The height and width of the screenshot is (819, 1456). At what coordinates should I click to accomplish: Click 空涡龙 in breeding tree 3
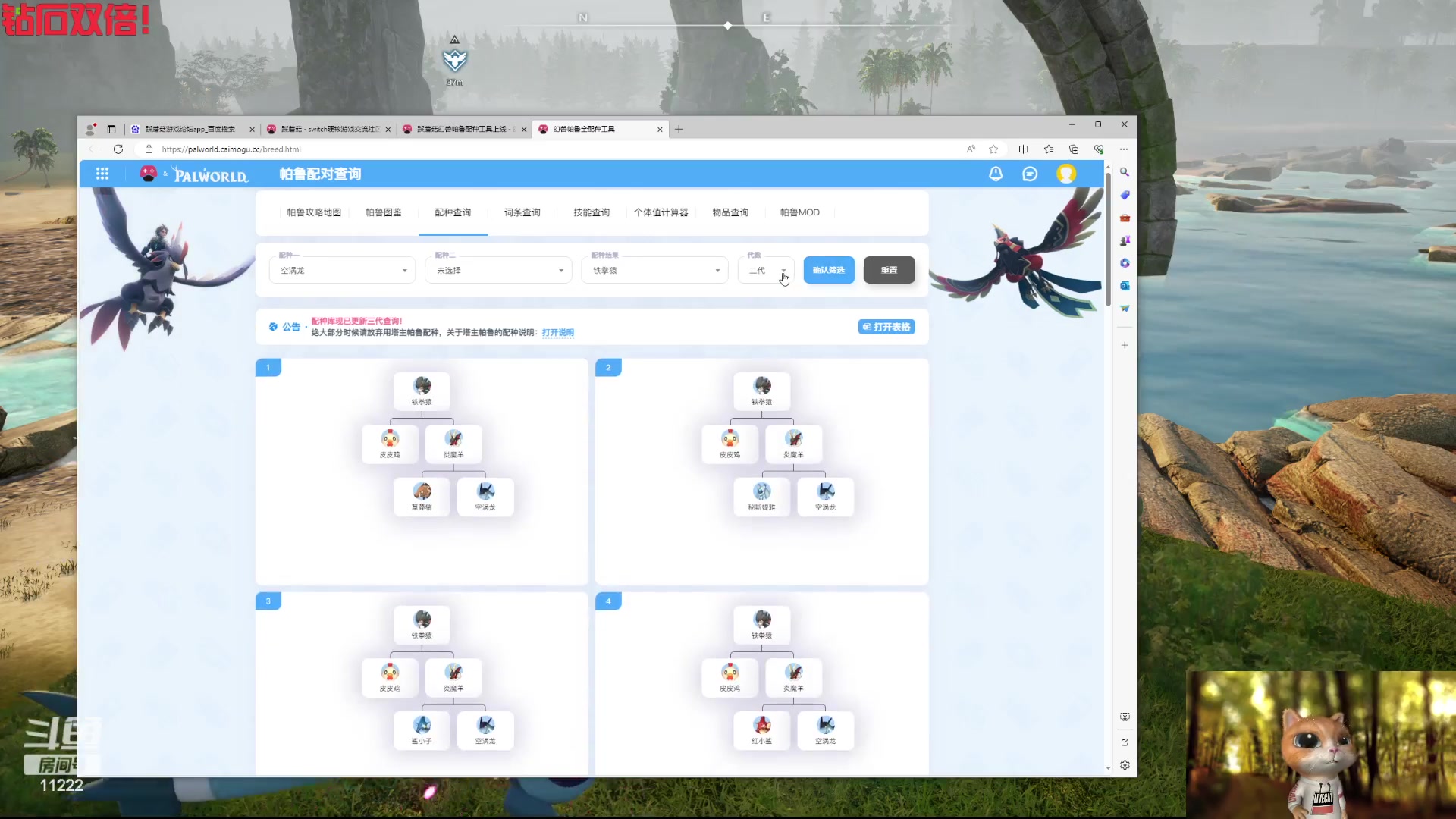485,730
